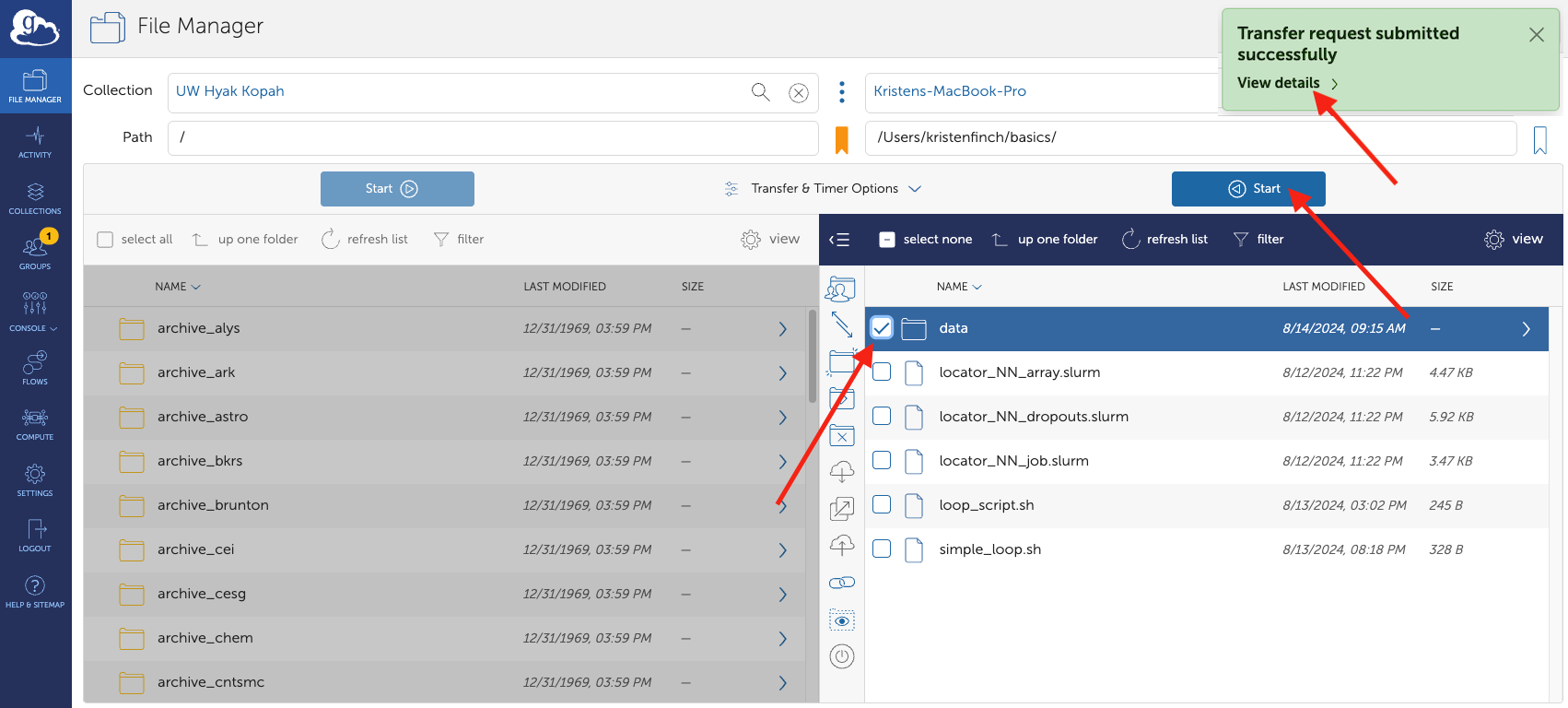Image resolution: width=1568 pixels, height=708 pixels.
Task: Open the three-dot panel options menu
Action: pos(842,91)
